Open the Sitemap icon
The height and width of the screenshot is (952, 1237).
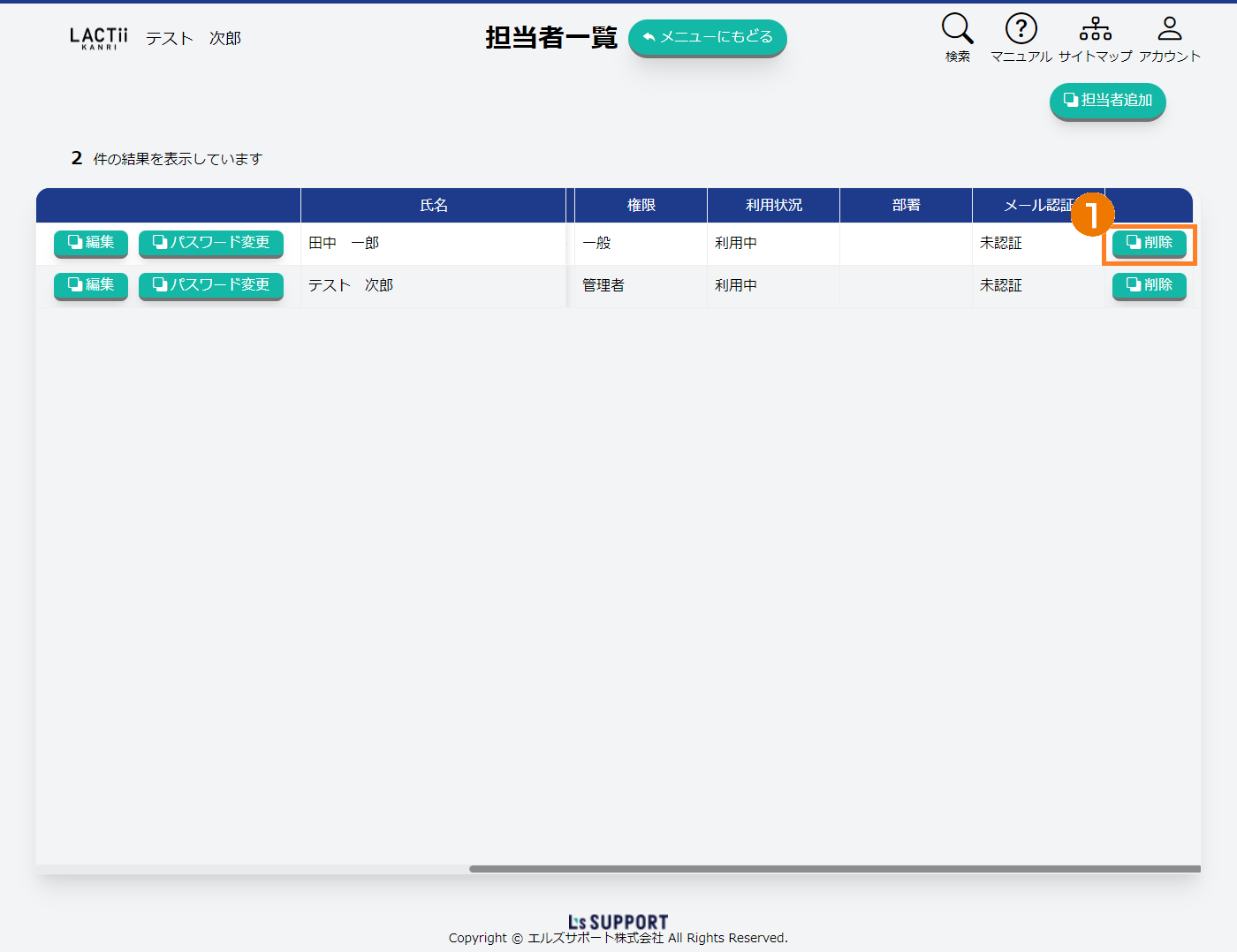tap(1095, 29)
